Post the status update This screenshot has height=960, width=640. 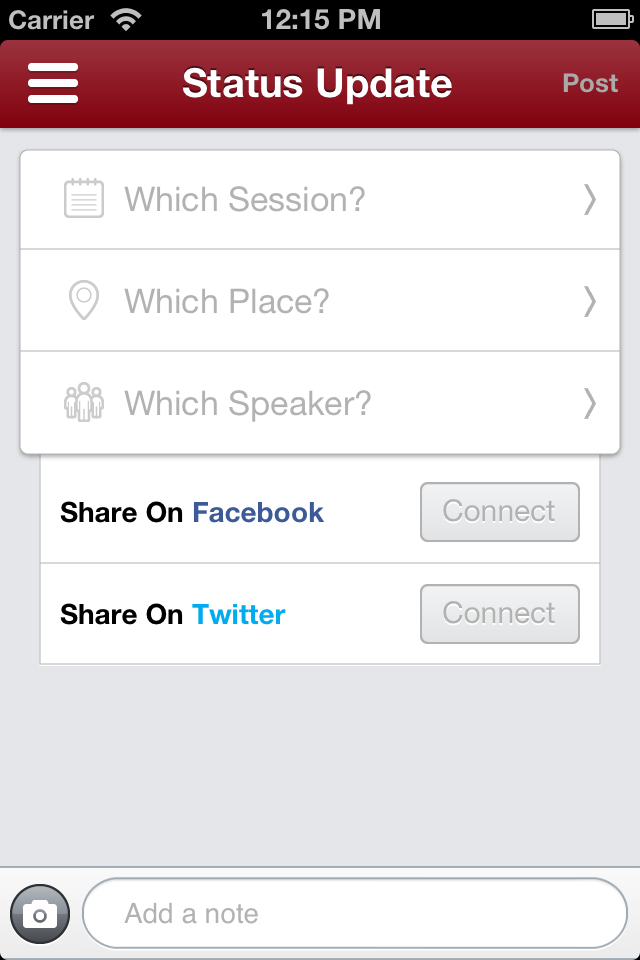[590, 83]
